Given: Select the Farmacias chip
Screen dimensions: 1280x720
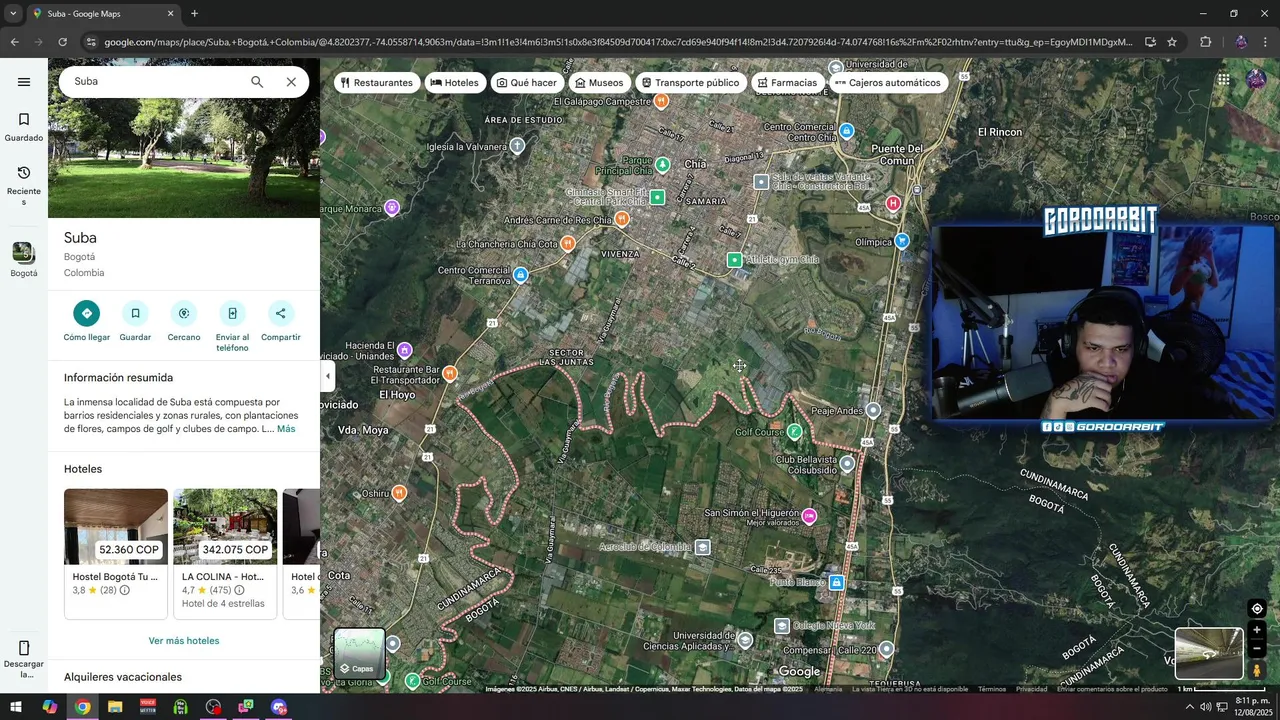Looking at the screenshot, I should 787,83.
